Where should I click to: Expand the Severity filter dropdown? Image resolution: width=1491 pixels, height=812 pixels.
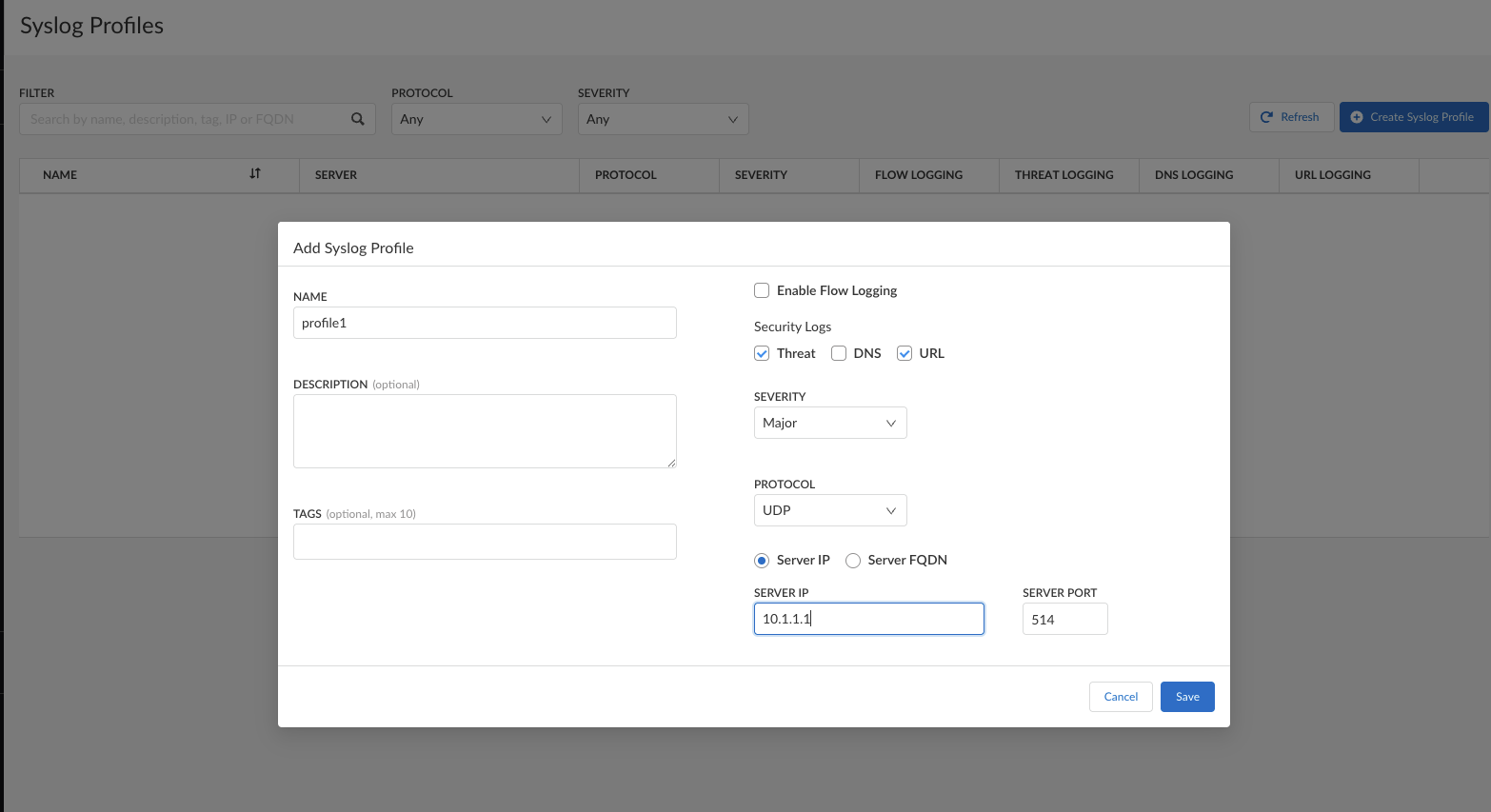pos(663,119)
